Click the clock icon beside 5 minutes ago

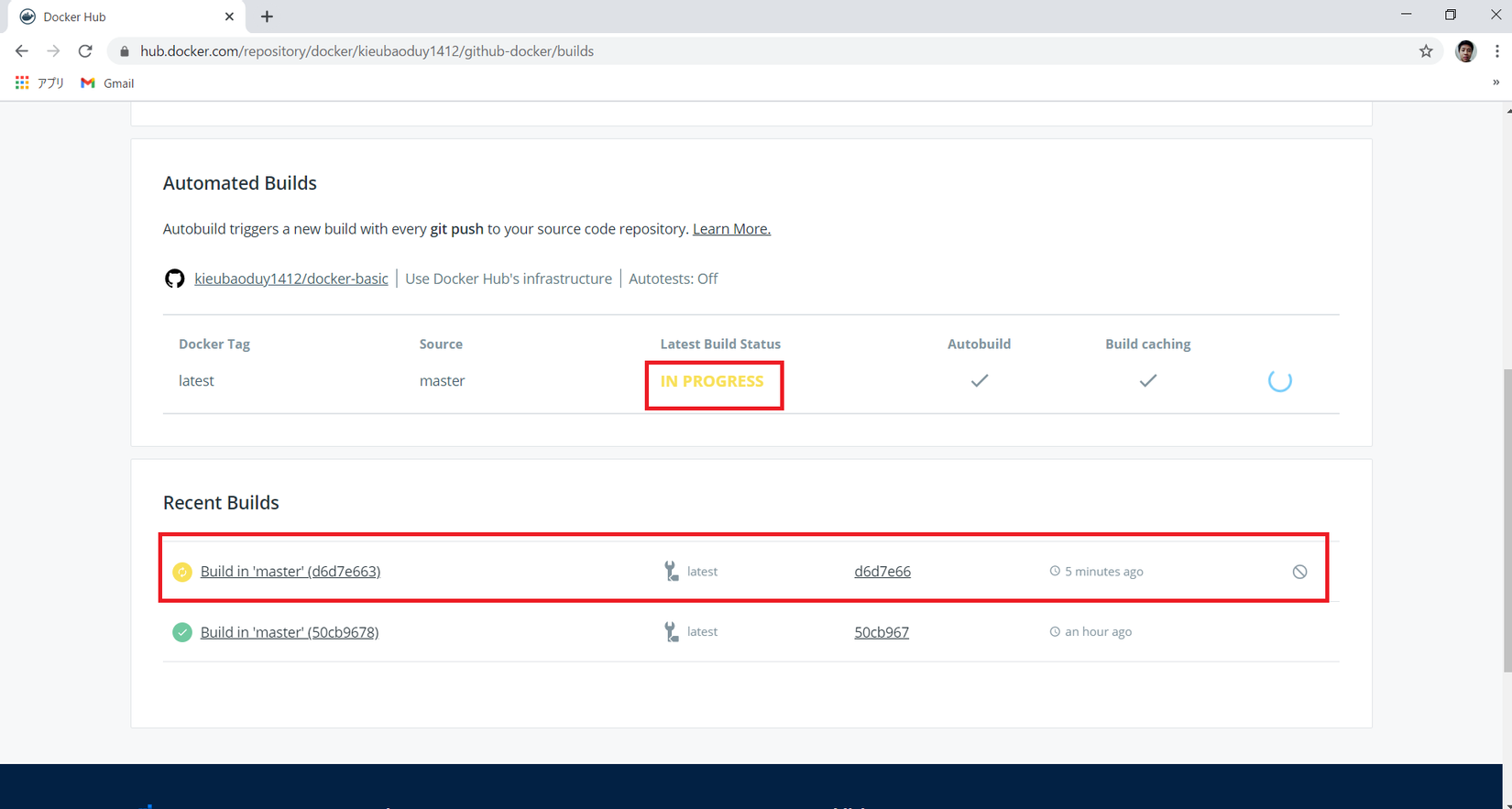click(x=1055, y=571)
